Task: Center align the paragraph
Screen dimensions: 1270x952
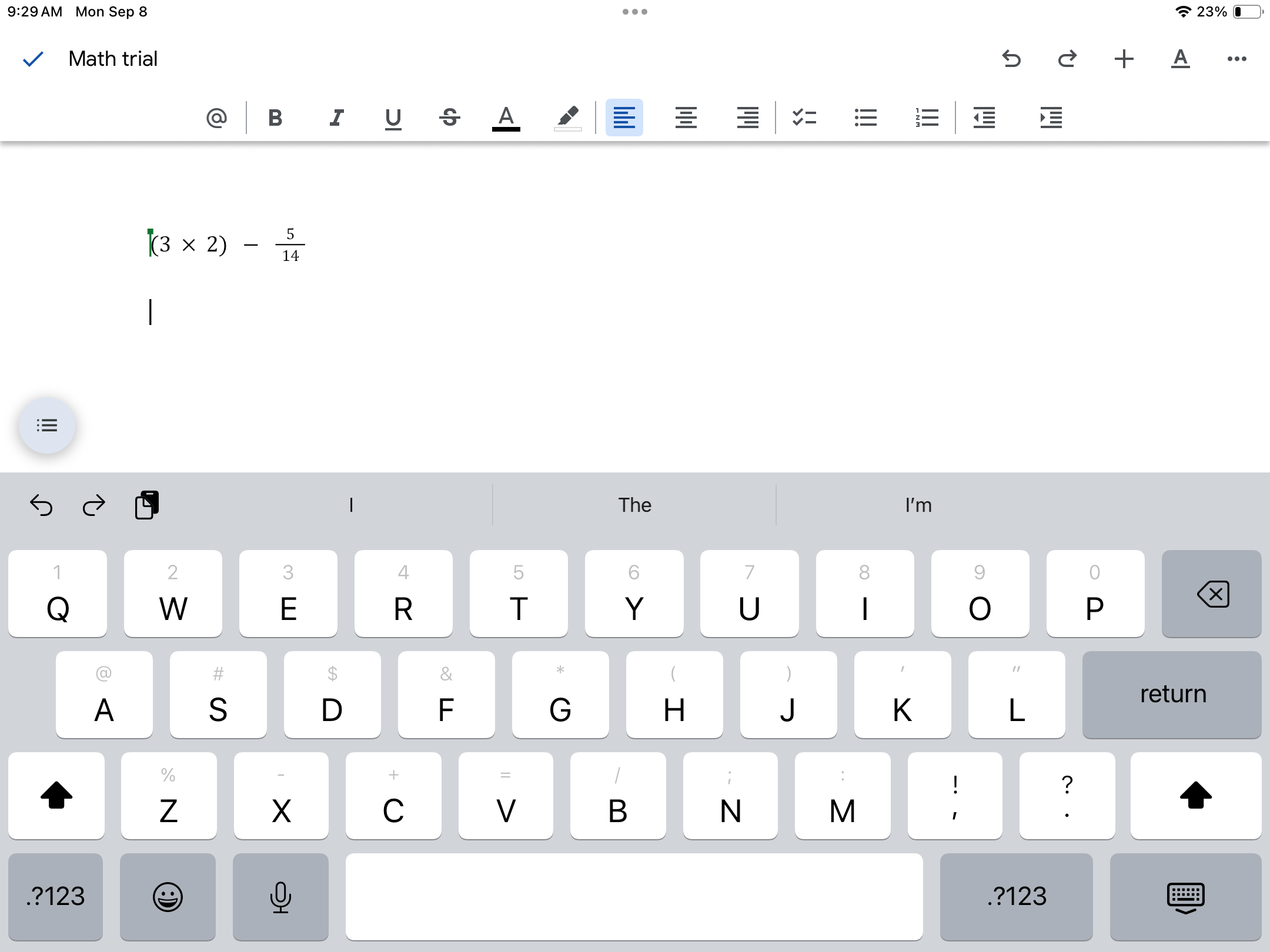Action: [x=686, y=118]
